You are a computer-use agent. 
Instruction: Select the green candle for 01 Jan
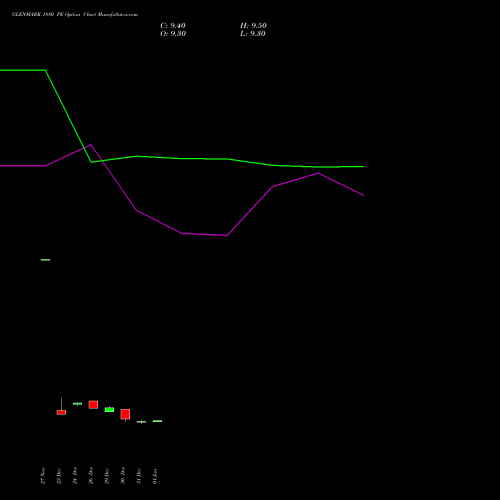click(157, 421)
